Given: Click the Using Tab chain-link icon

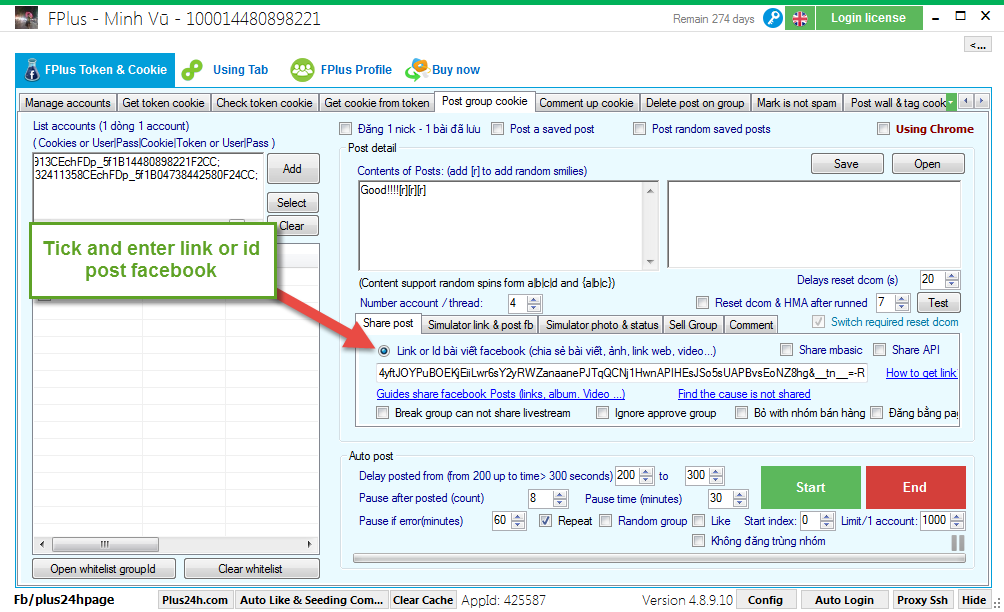Looking at the screenshot, I should pyautogui.click(x=192, y=70).
